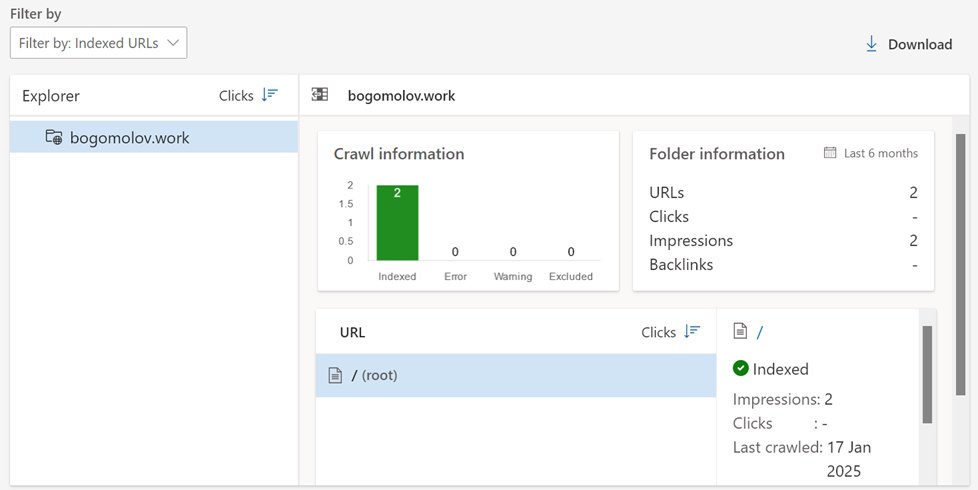Viewport: 978px width, 490px height.
Task: Click the Warning label in crawl chart
Action: point(513,276)
